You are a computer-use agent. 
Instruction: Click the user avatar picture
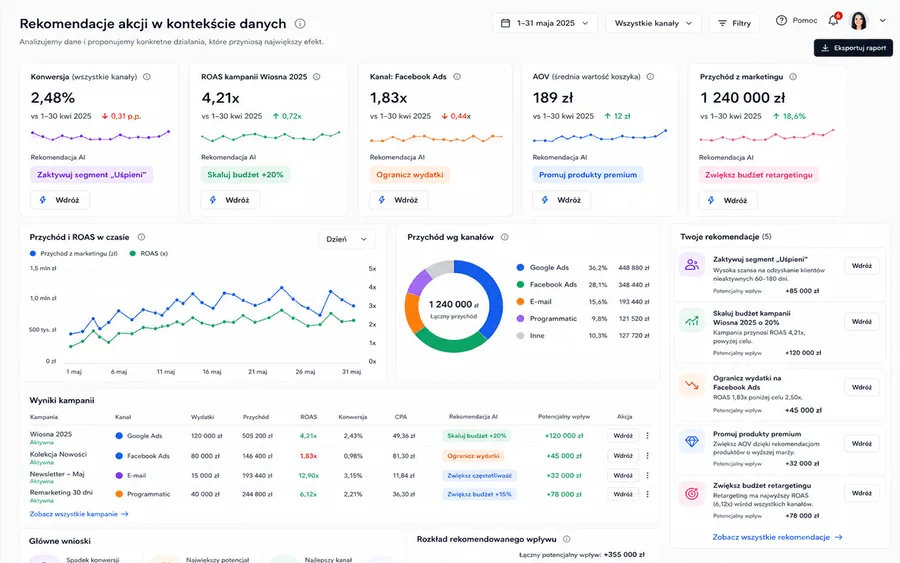click(858, 21)
